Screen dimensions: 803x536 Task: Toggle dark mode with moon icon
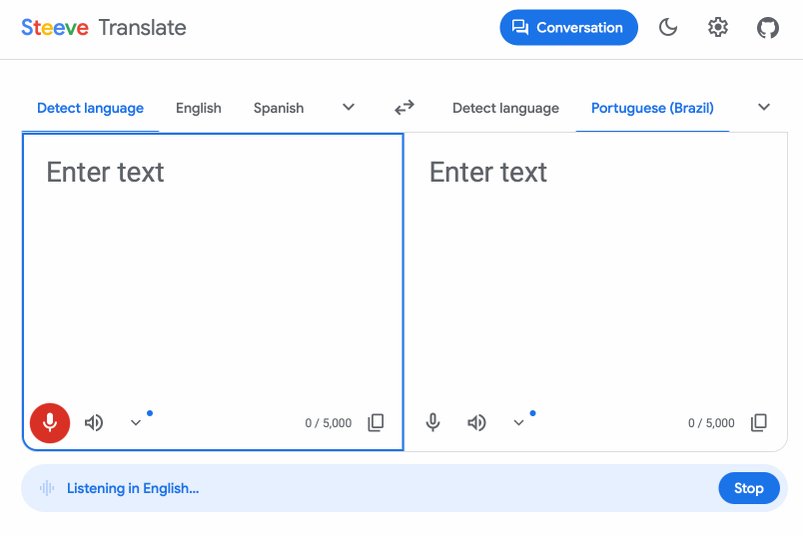[668, 27]
